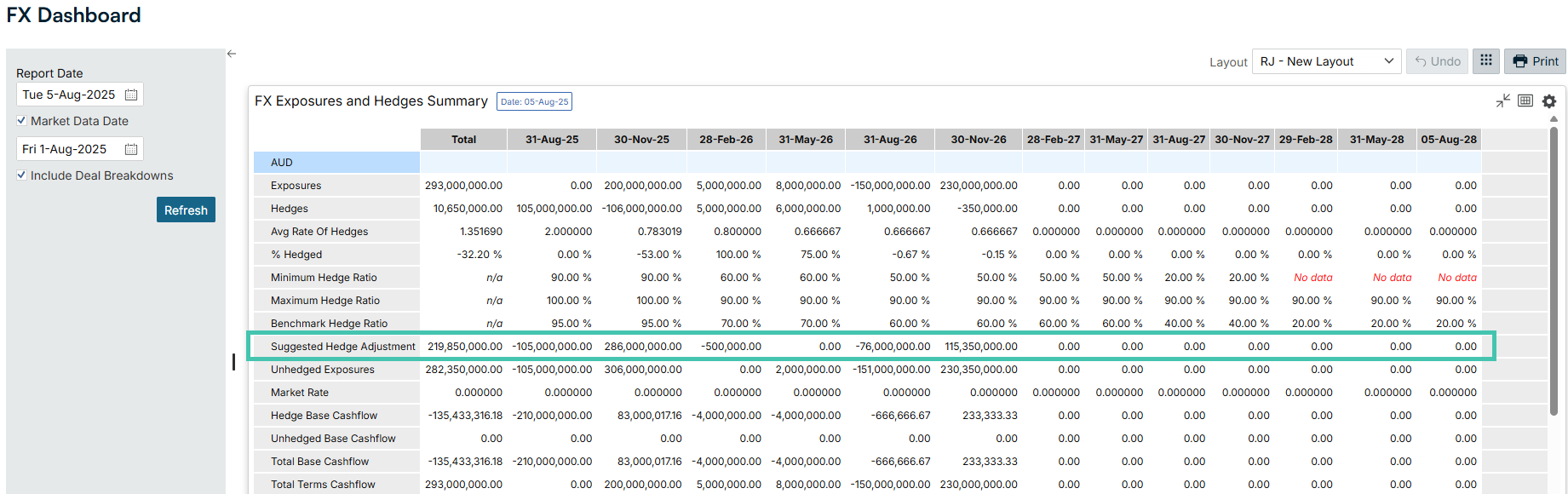
Task: Click the Report Date input field
Action: pos(80,95)
